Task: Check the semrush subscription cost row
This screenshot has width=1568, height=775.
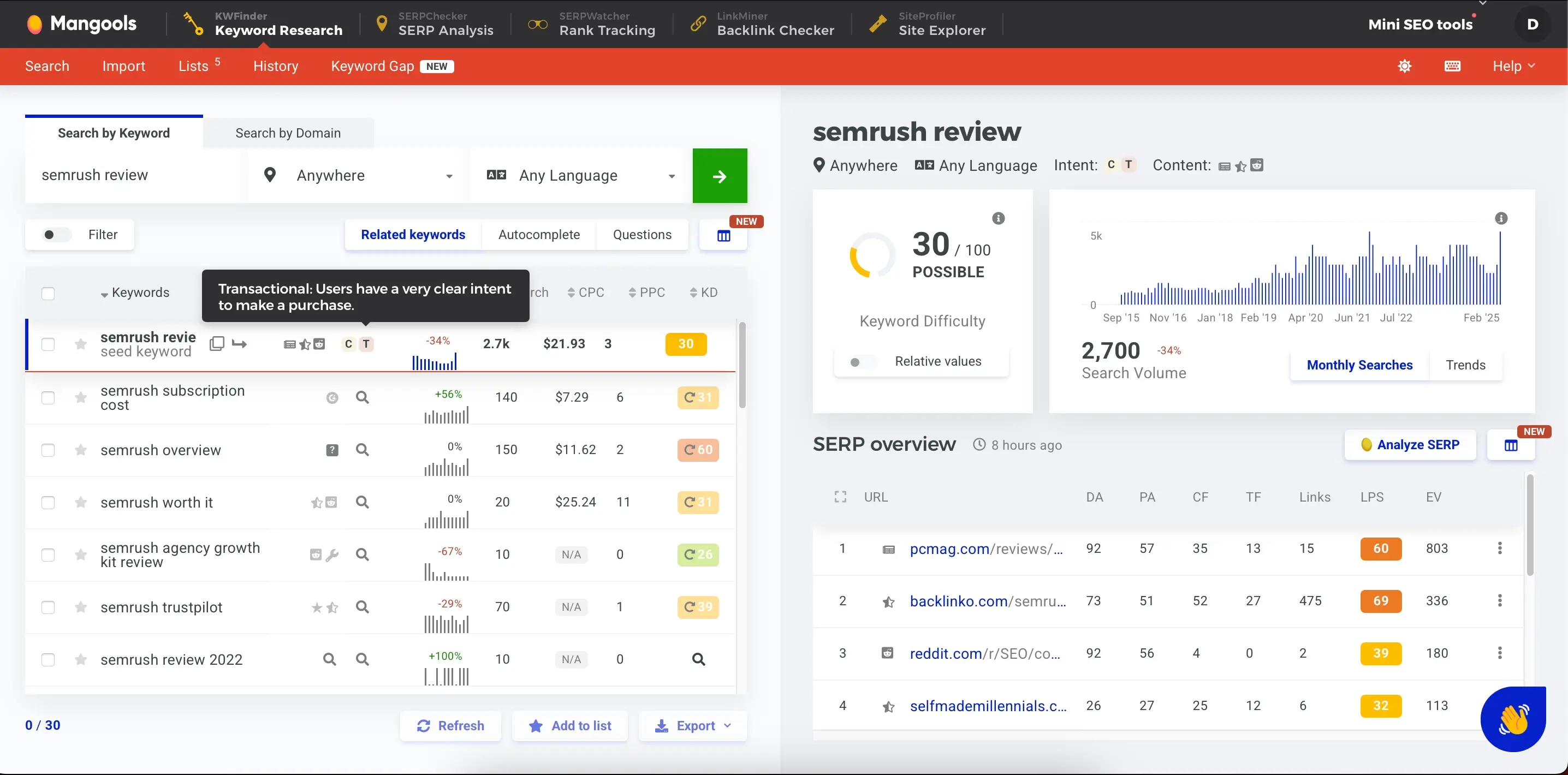Action: (48, 398)
